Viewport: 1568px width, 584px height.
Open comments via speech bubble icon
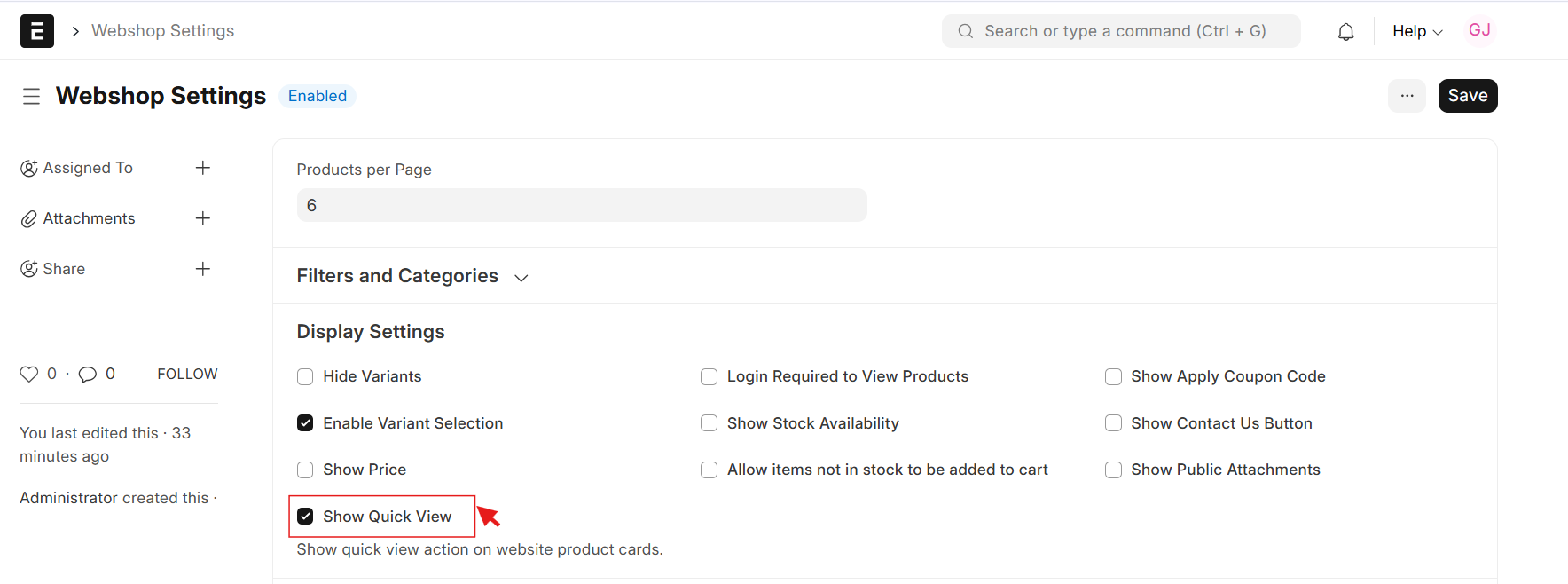87,375
